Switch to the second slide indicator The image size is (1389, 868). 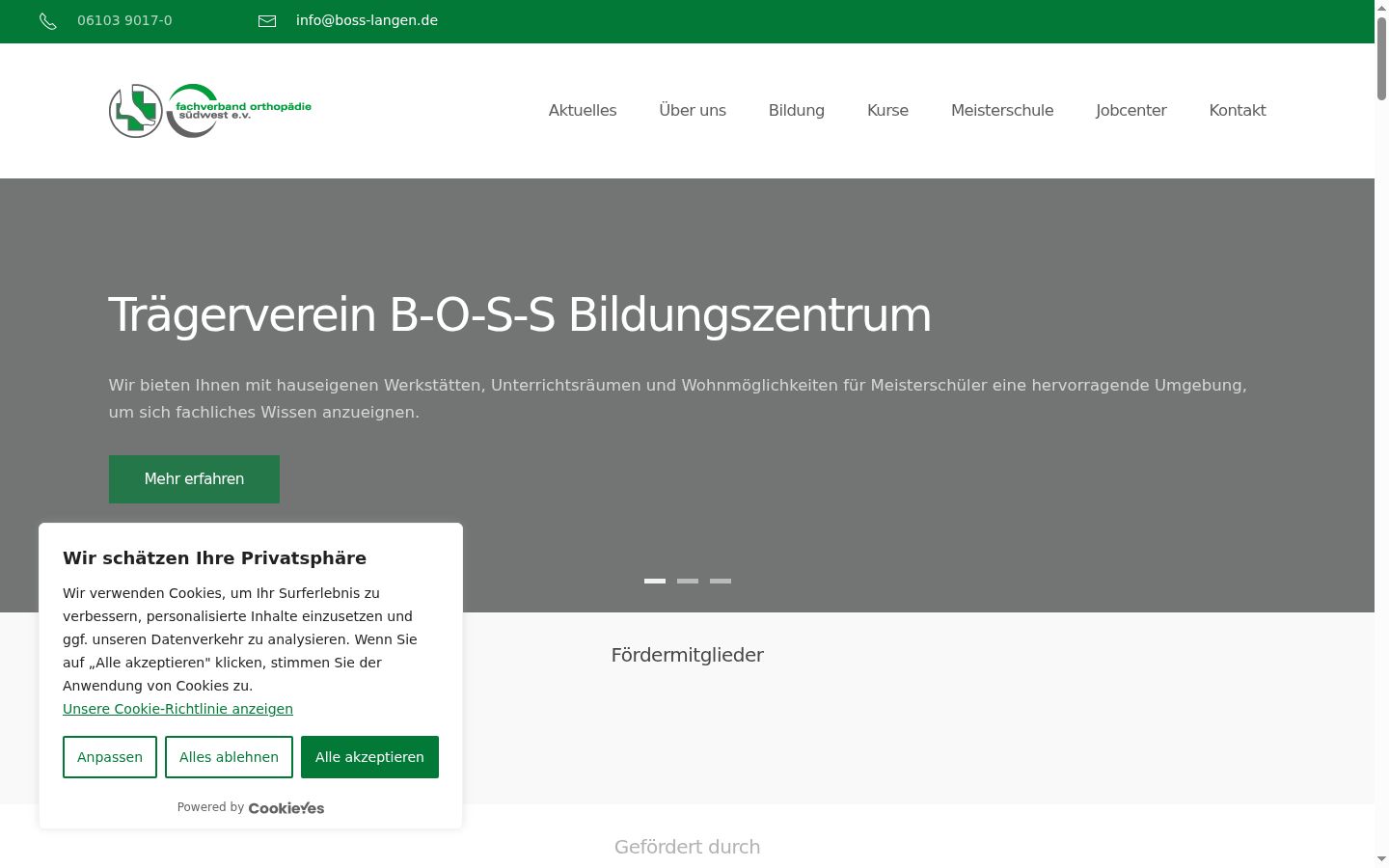point(688,581)
